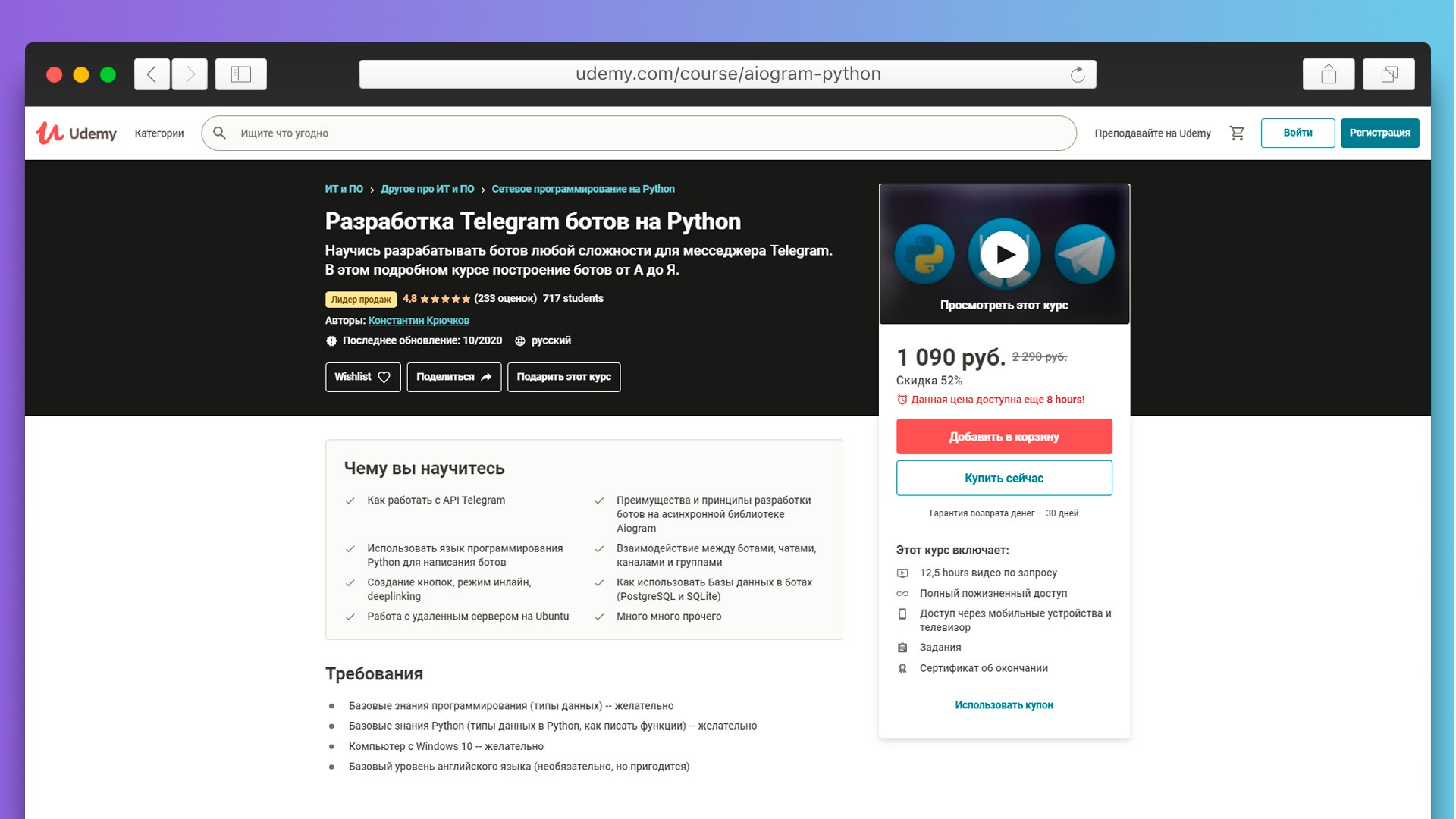Open the browser tabs overview icon
The image size is (1456, 819).
click(x=1389, y=74)
